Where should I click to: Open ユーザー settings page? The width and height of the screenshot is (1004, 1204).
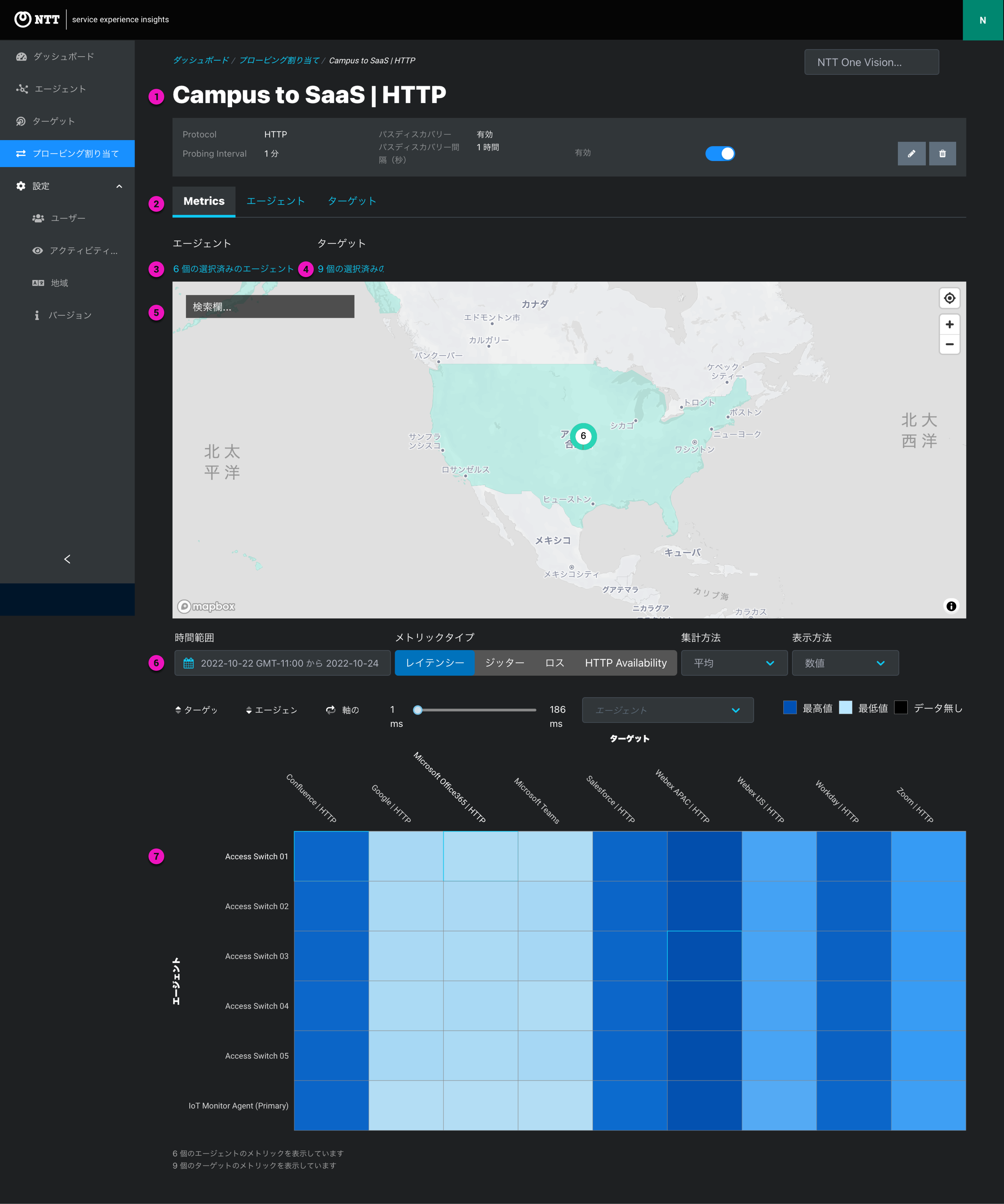tap(67, 218)
